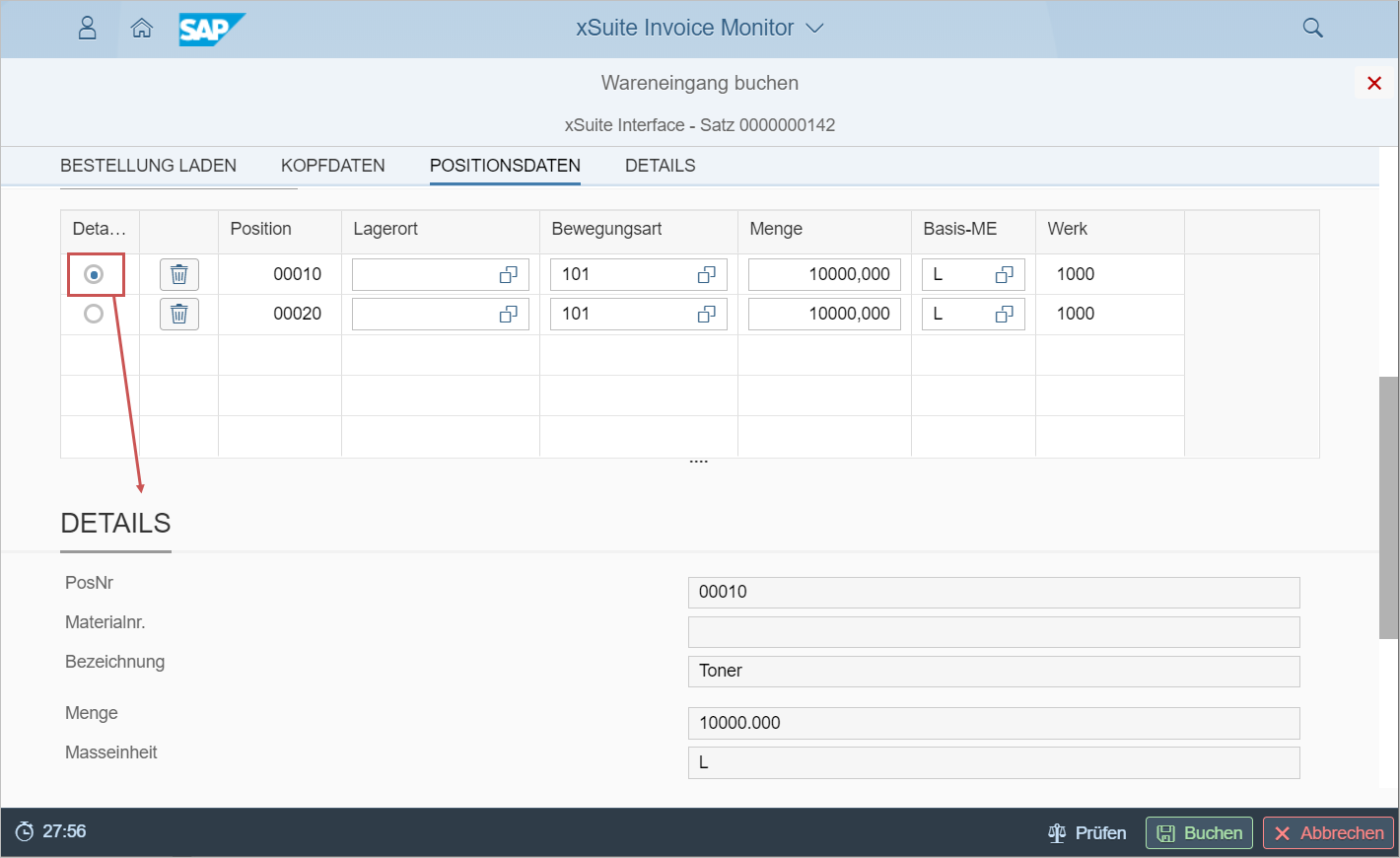Go to the home page icon
Viewport: 1400px width, 858px height.
pos(142,28)
